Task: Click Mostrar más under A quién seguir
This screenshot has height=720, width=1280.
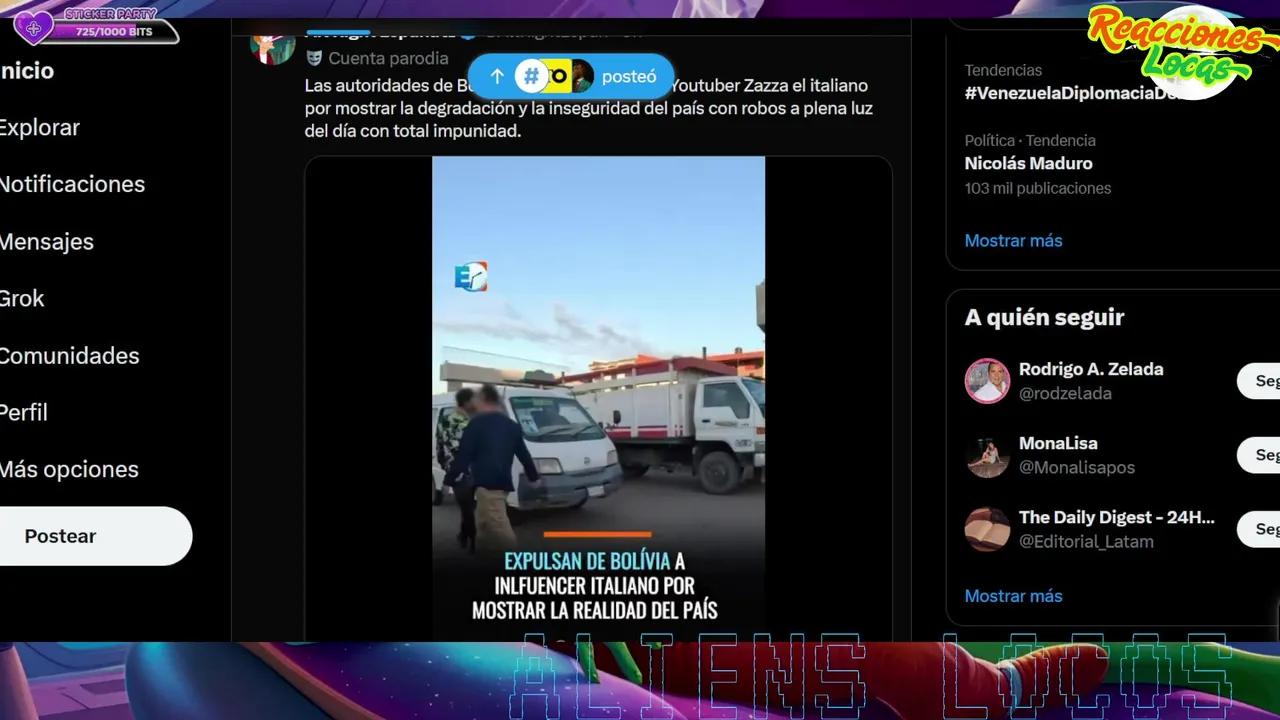Action: (x=1013, y=596)
